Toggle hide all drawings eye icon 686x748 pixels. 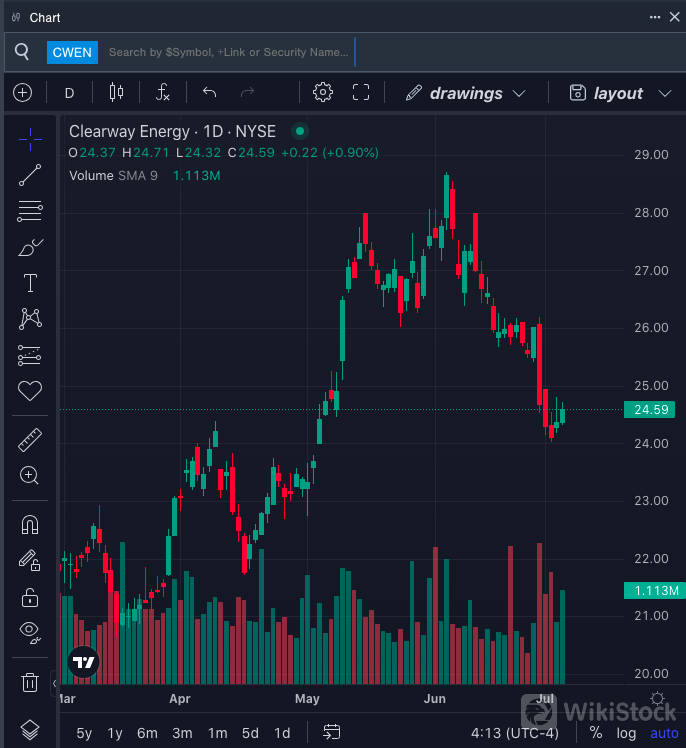(30, 630)
